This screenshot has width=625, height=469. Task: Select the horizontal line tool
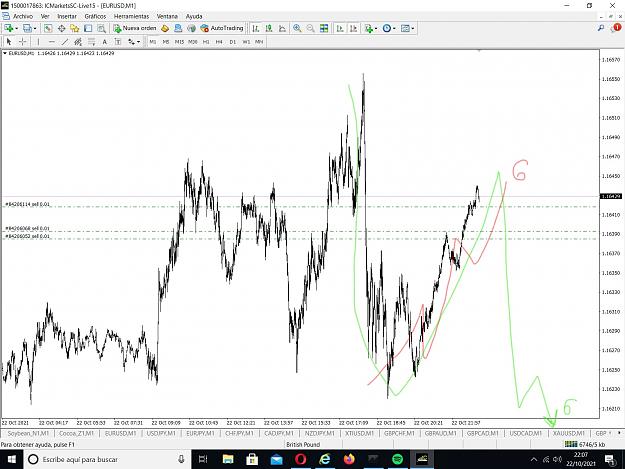tap(51, 41)
